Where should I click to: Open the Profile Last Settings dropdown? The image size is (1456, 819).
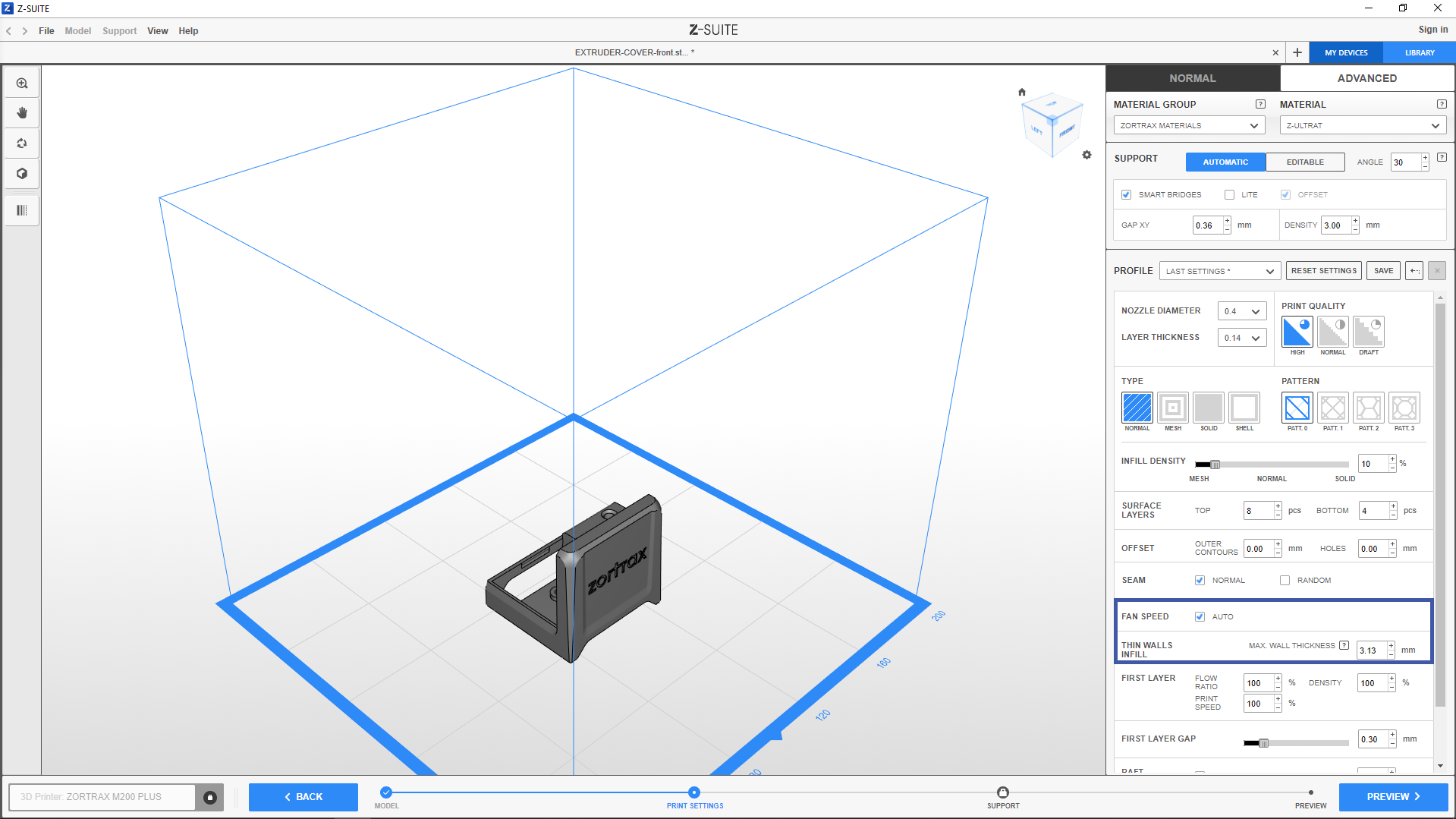[x=1219, y=271]
